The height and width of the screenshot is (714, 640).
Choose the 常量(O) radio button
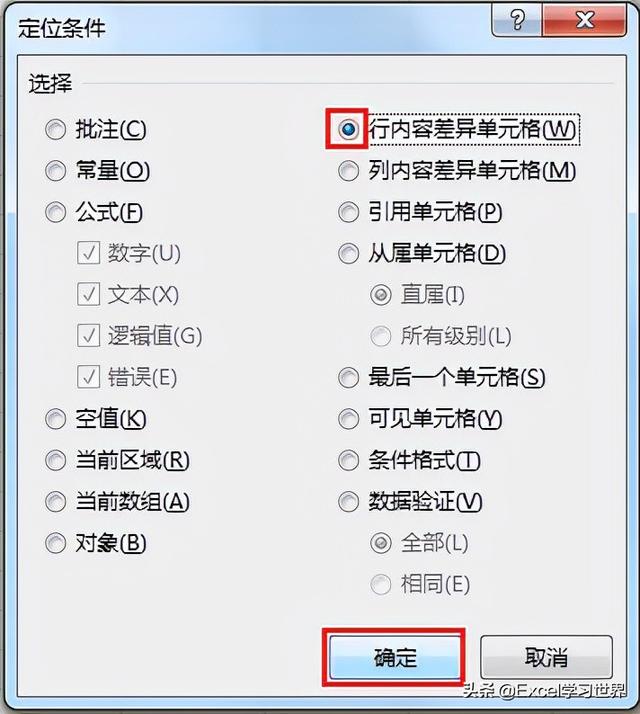click(x=55, y=172)
